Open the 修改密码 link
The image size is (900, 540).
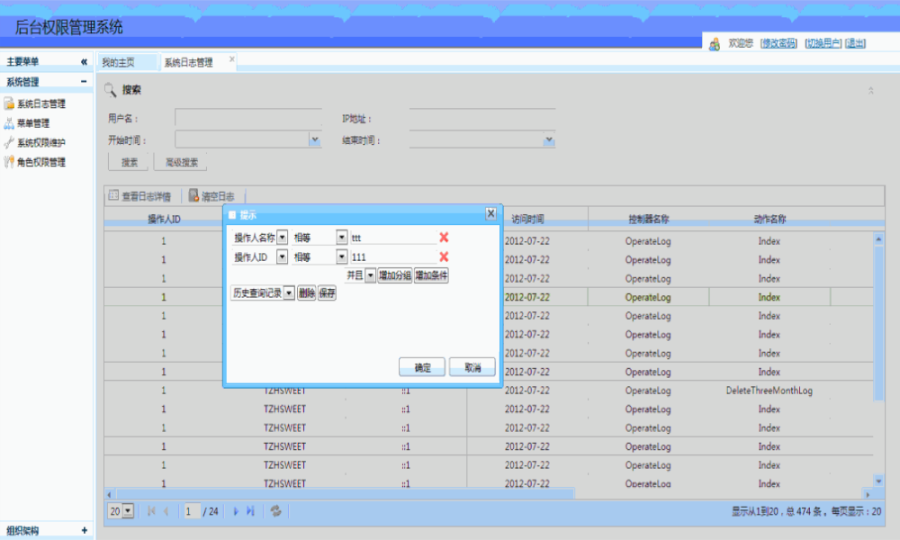779,43
